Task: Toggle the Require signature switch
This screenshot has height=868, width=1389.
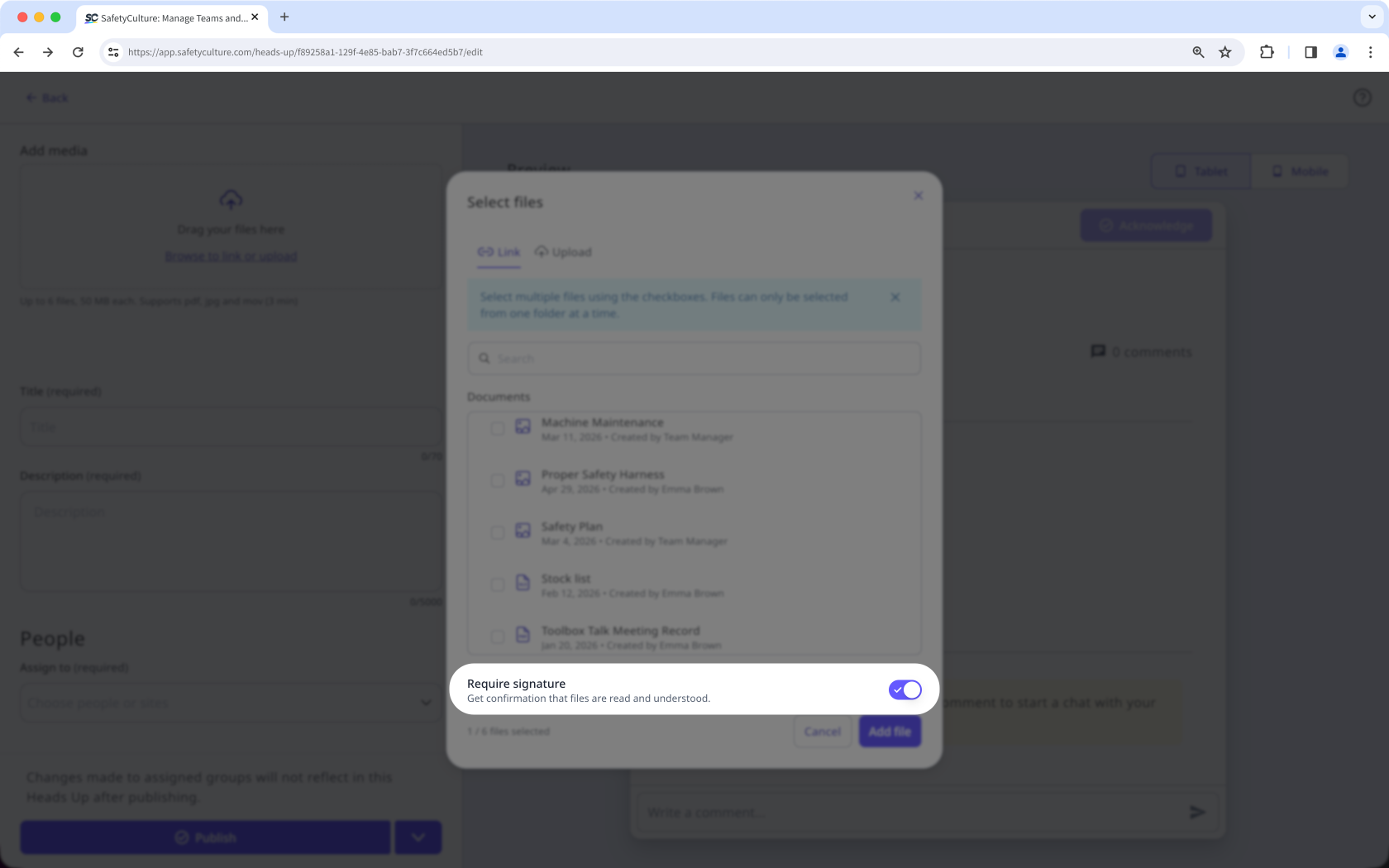Action: coord(905,689)
